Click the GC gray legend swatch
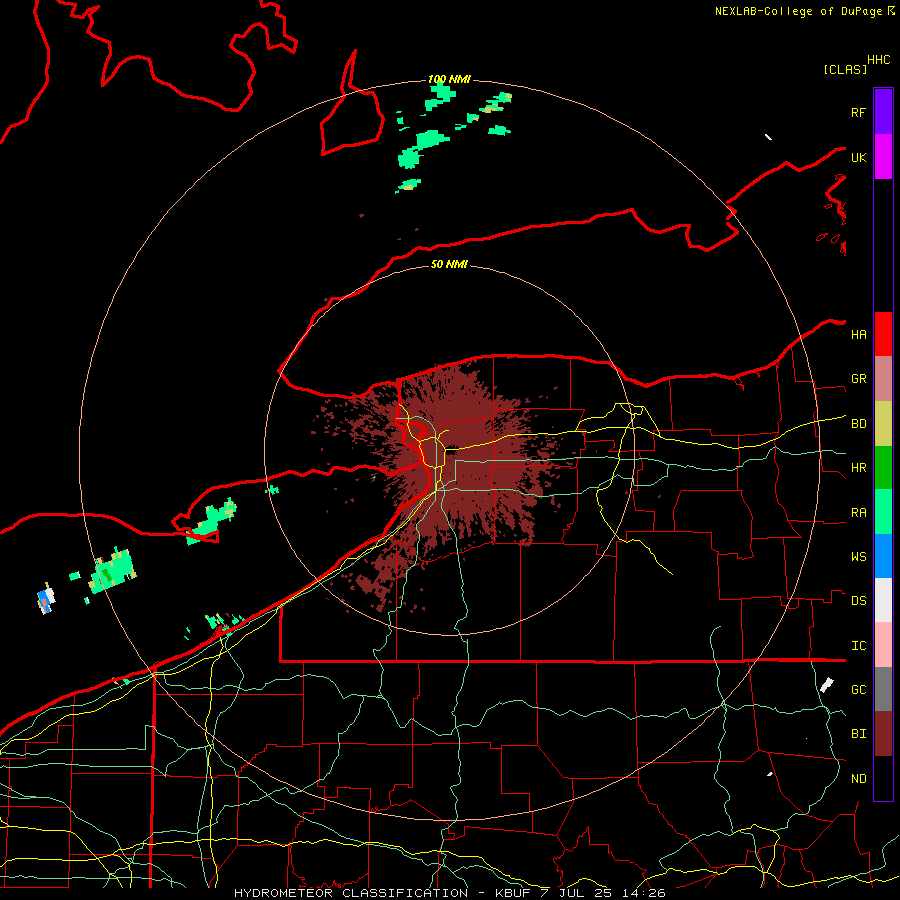Screen dimensions: 900x900 pyautogui.click(x=883, y=689)
